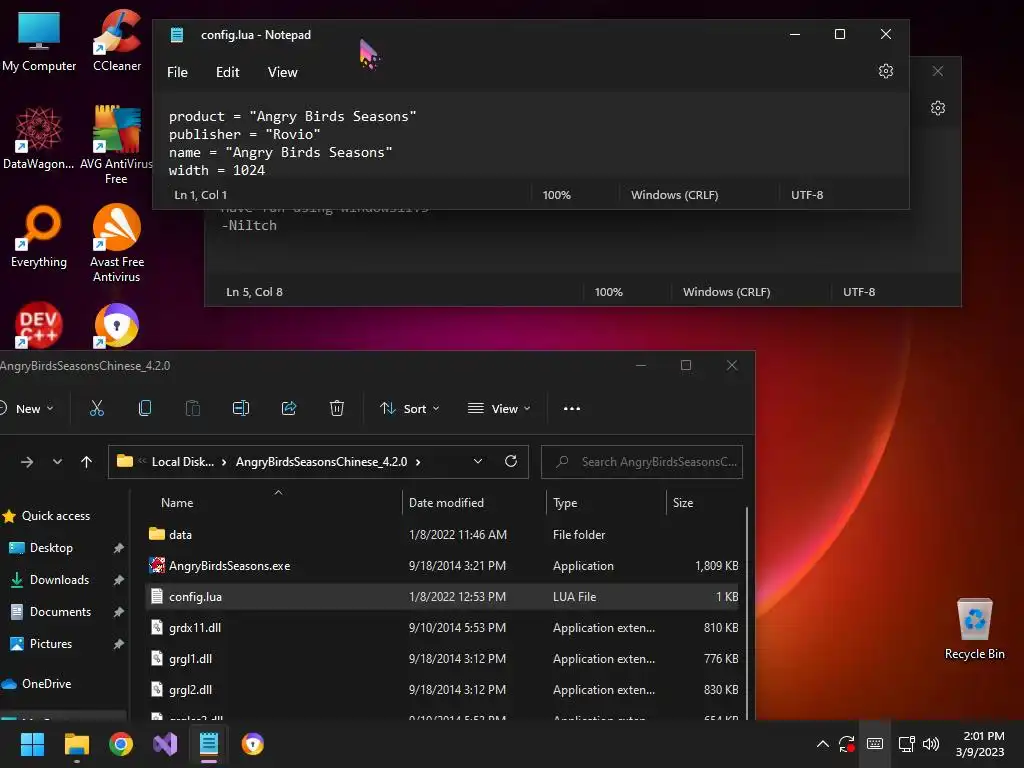Click the Paste icon in File Explorer toolbar
Screen dimensions: 1024x768
pos(193,409)
